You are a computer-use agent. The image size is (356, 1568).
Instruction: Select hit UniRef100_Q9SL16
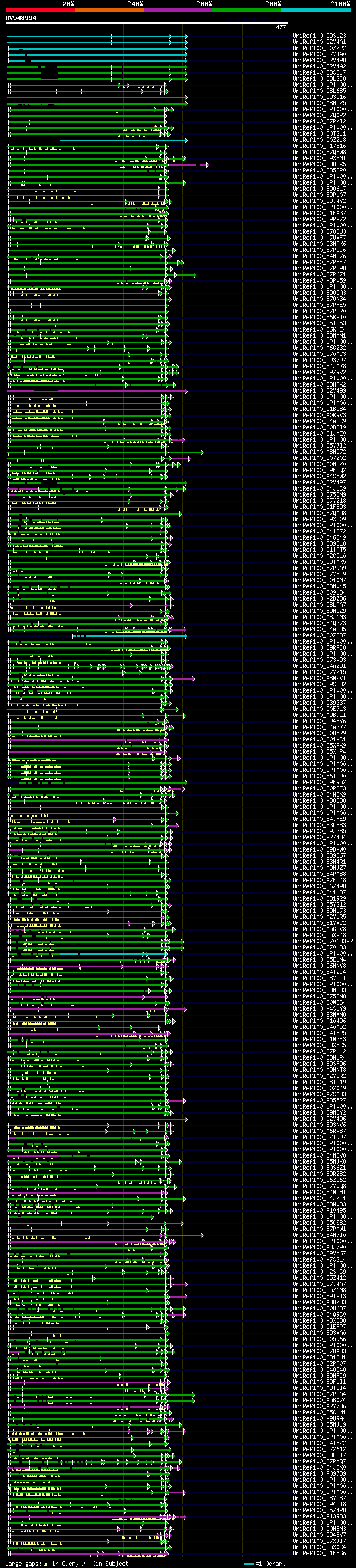[x=319, y=97]
